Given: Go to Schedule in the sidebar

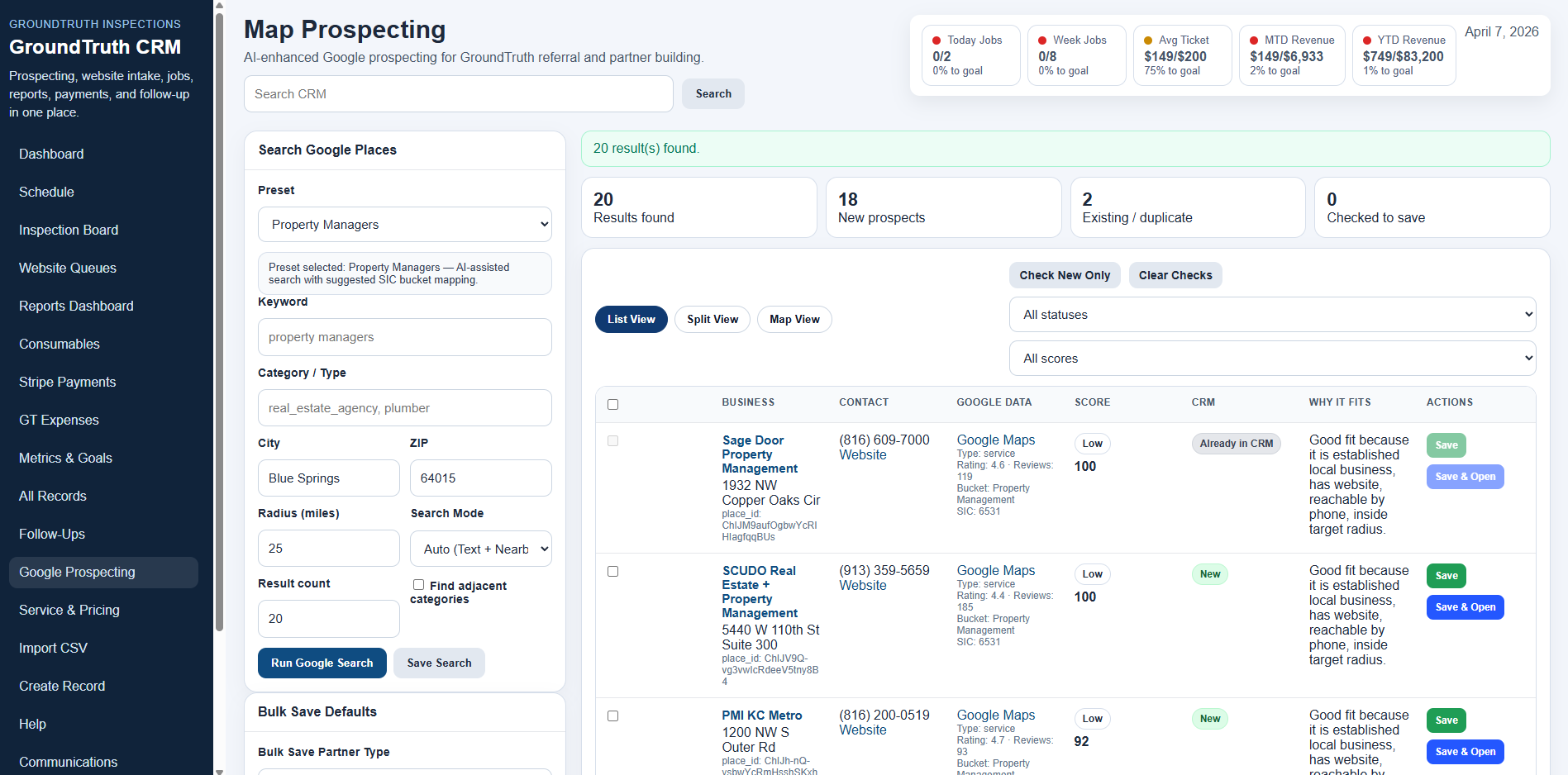Looking at the screenshot, I should pos(103,193).
